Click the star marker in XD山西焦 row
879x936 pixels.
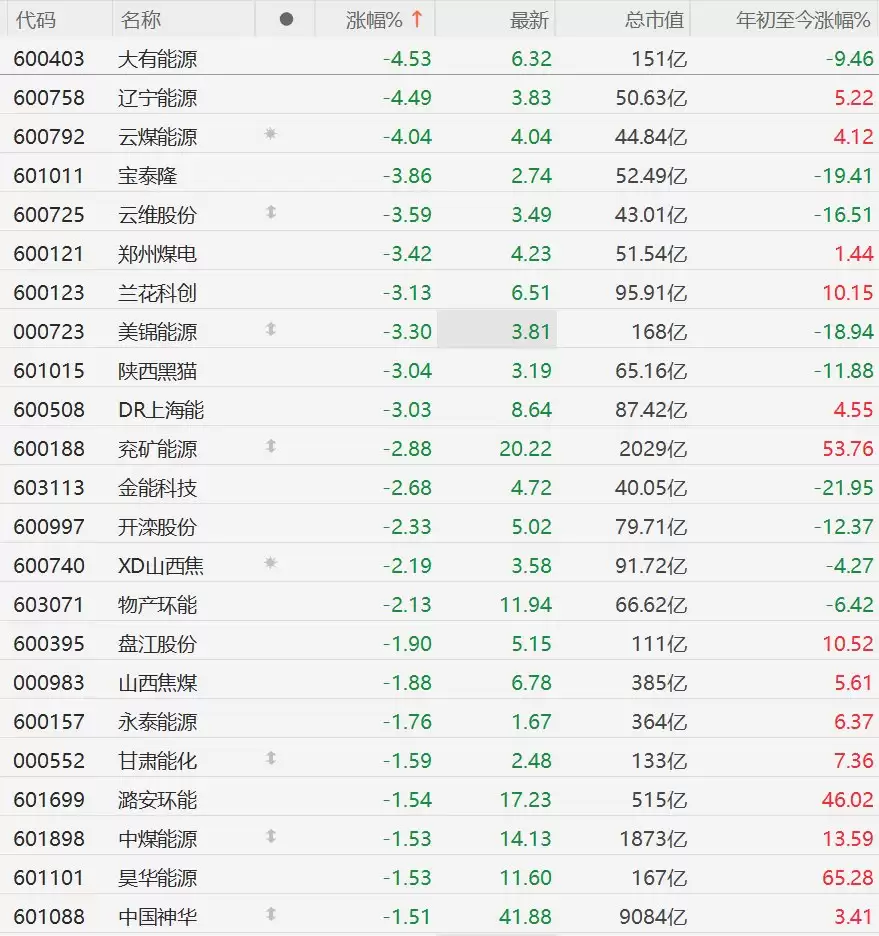click(270, 563)
